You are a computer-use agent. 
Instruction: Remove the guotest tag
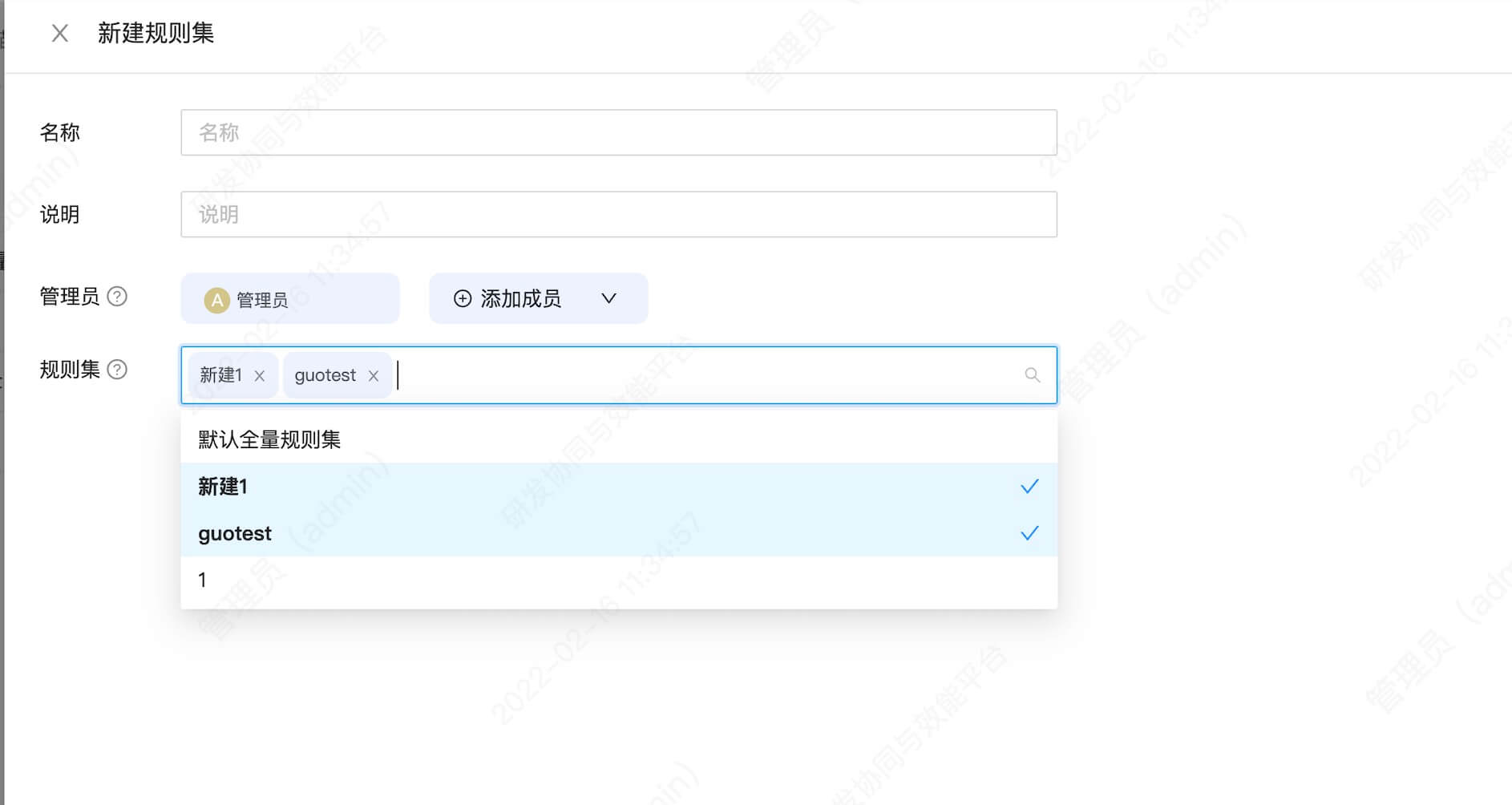pos(373,375)
